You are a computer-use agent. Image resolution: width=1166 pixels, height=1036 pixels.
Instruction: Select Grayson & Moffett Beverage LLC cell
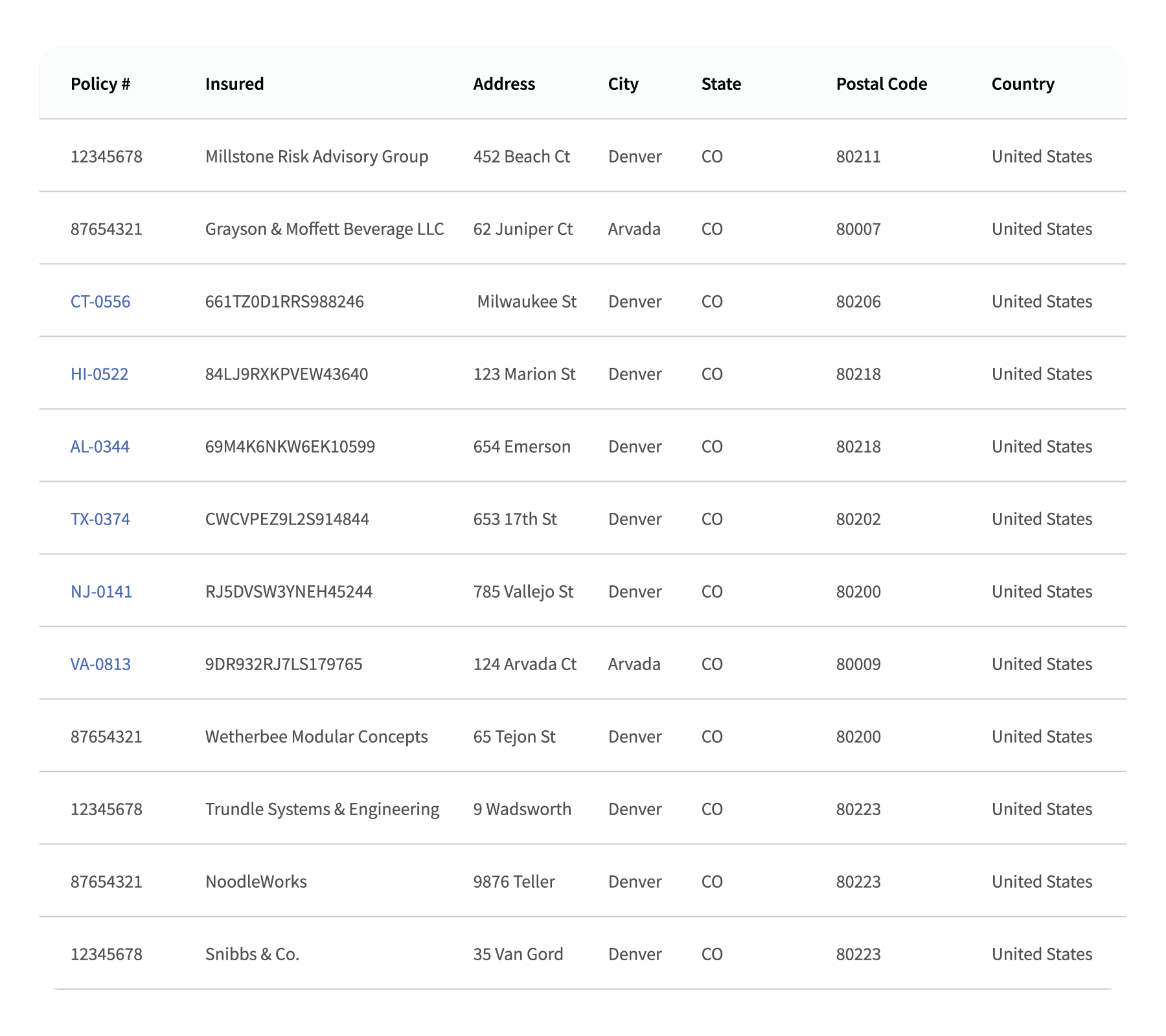[325, 229]
